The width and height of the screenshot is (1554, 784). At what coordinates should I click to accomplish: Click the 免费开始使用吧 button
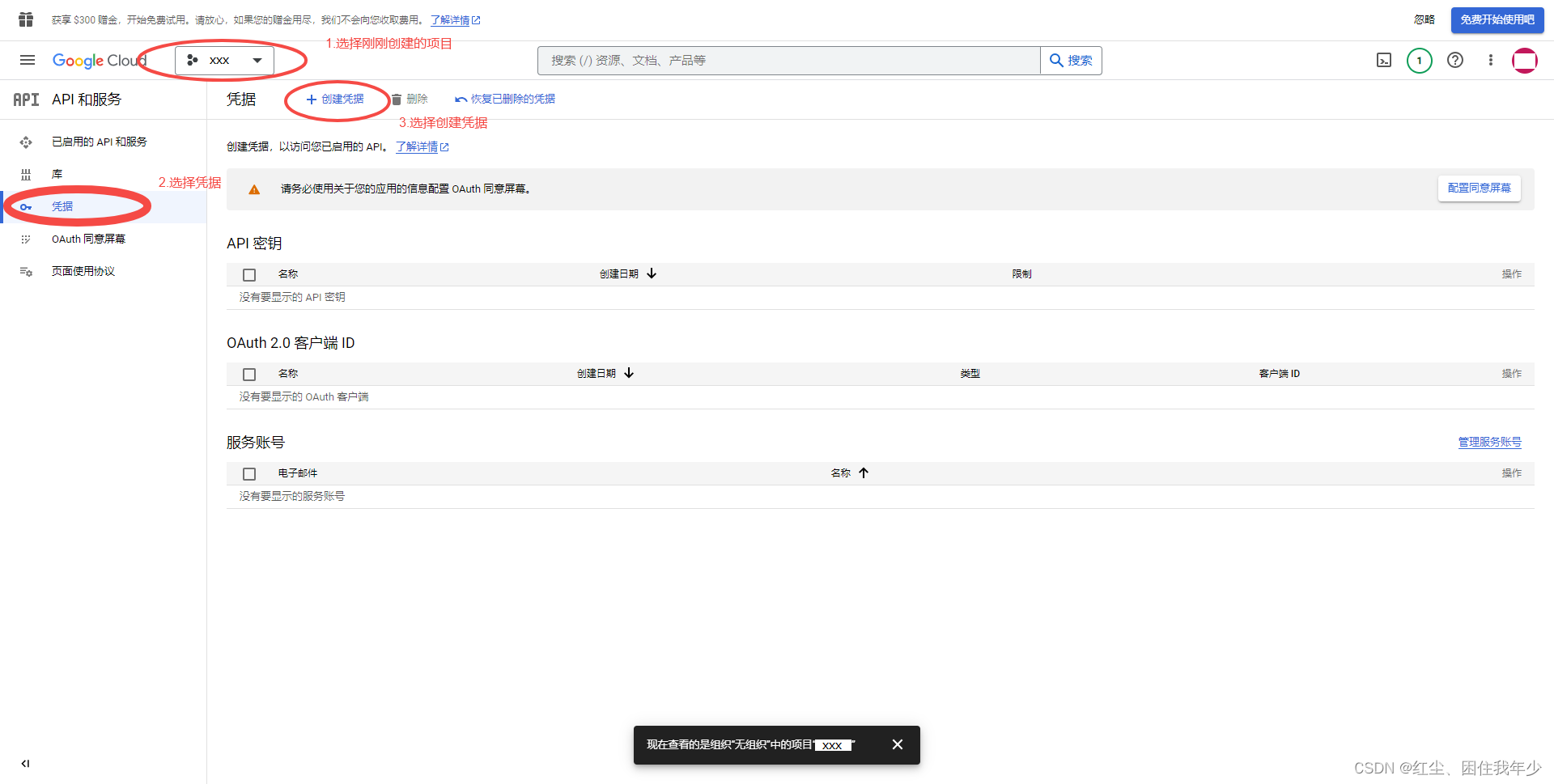click(x=1497, y=19)
